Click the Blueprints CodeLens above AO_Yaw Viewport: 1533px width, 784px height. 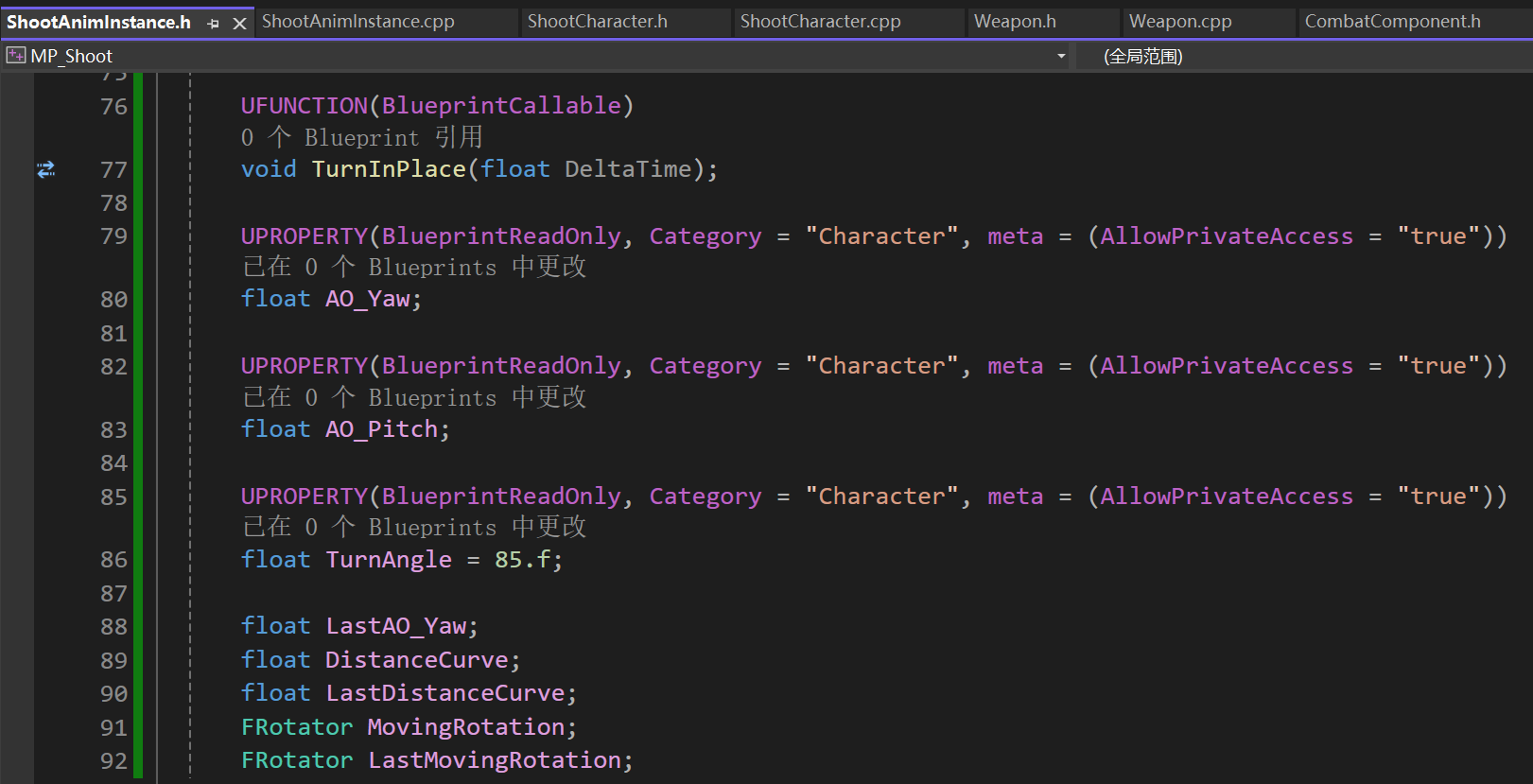tap(414, 267)
